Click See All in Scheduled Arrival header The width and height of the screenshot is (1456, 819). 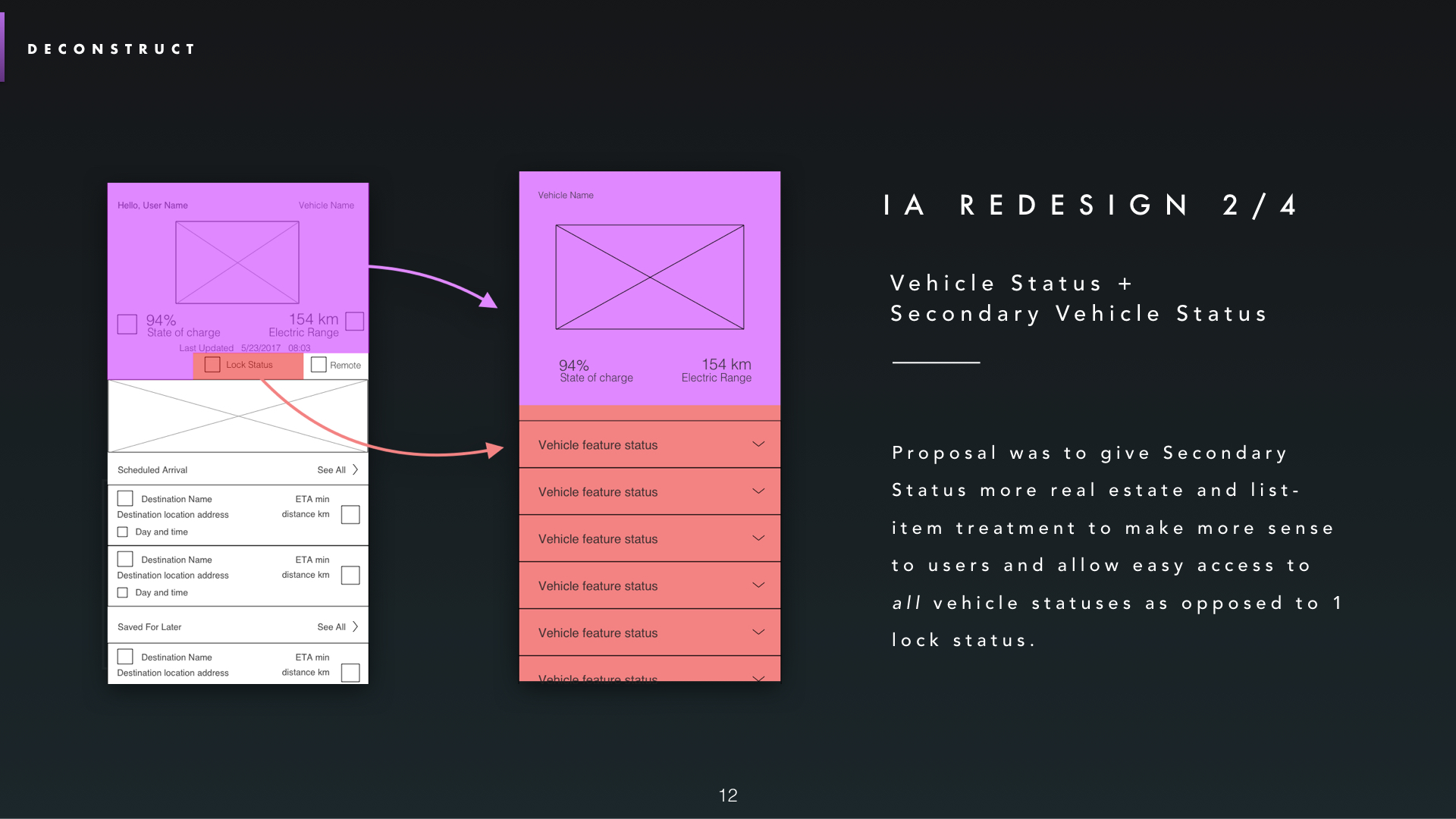tap(331, 470)
